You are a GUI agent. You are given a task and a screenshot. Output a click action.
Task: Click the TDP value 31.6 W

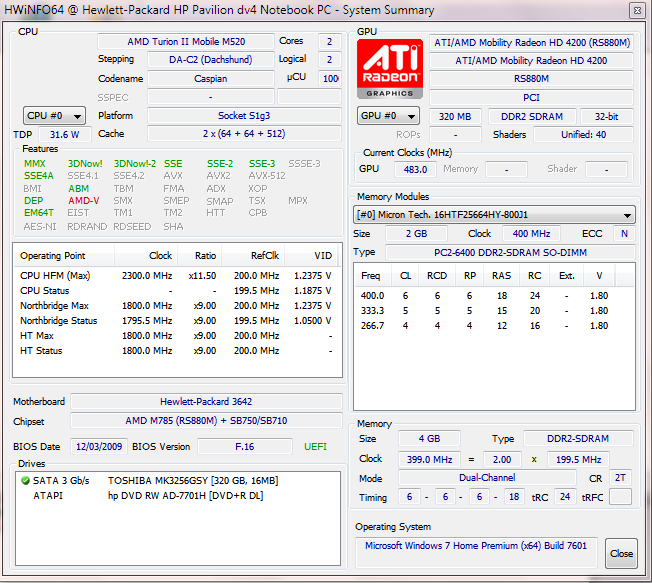coord(64,135)
